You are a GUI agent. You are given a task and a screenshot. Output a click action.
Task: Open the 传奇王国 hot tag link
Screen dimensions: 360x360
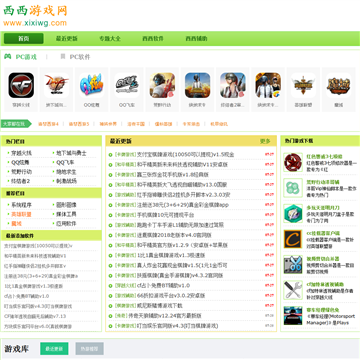tap(136, 124)
